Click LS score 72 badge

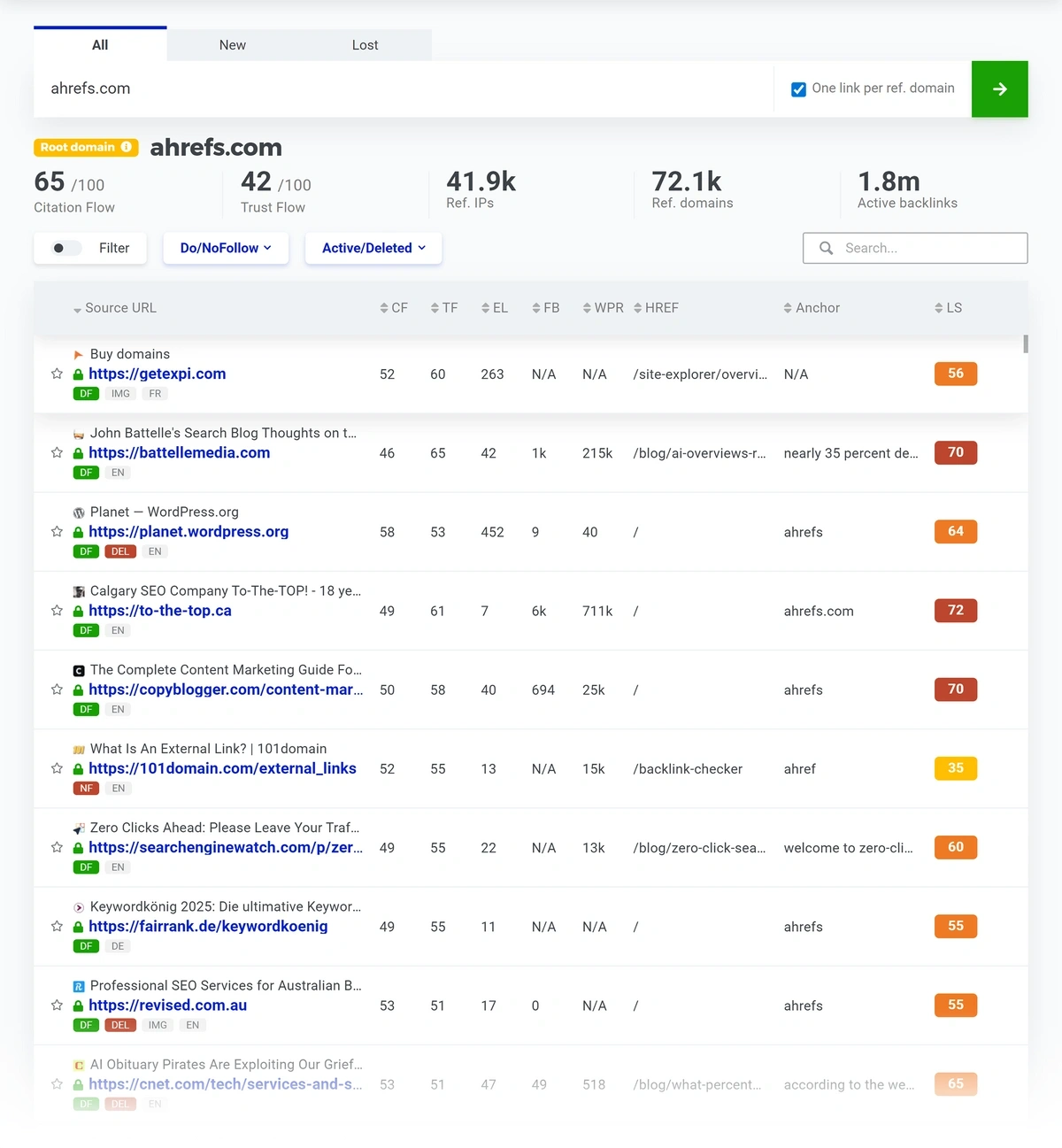pos(956,610)
